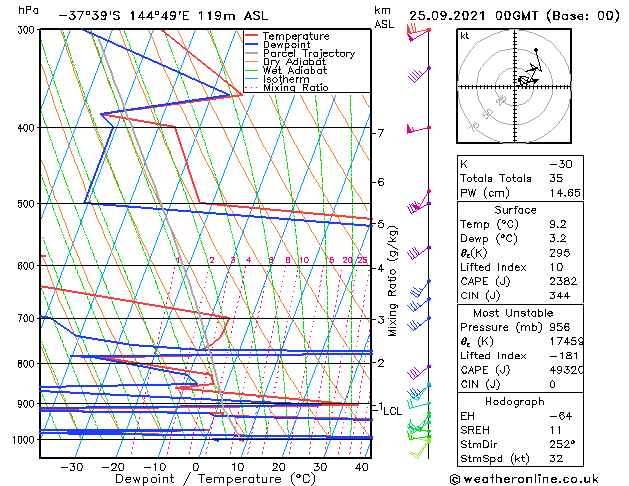The height and width of the screenshot is (486, 629).
Task: Click the 'Dry Adiabat' legend label
Action: (294, 62)
